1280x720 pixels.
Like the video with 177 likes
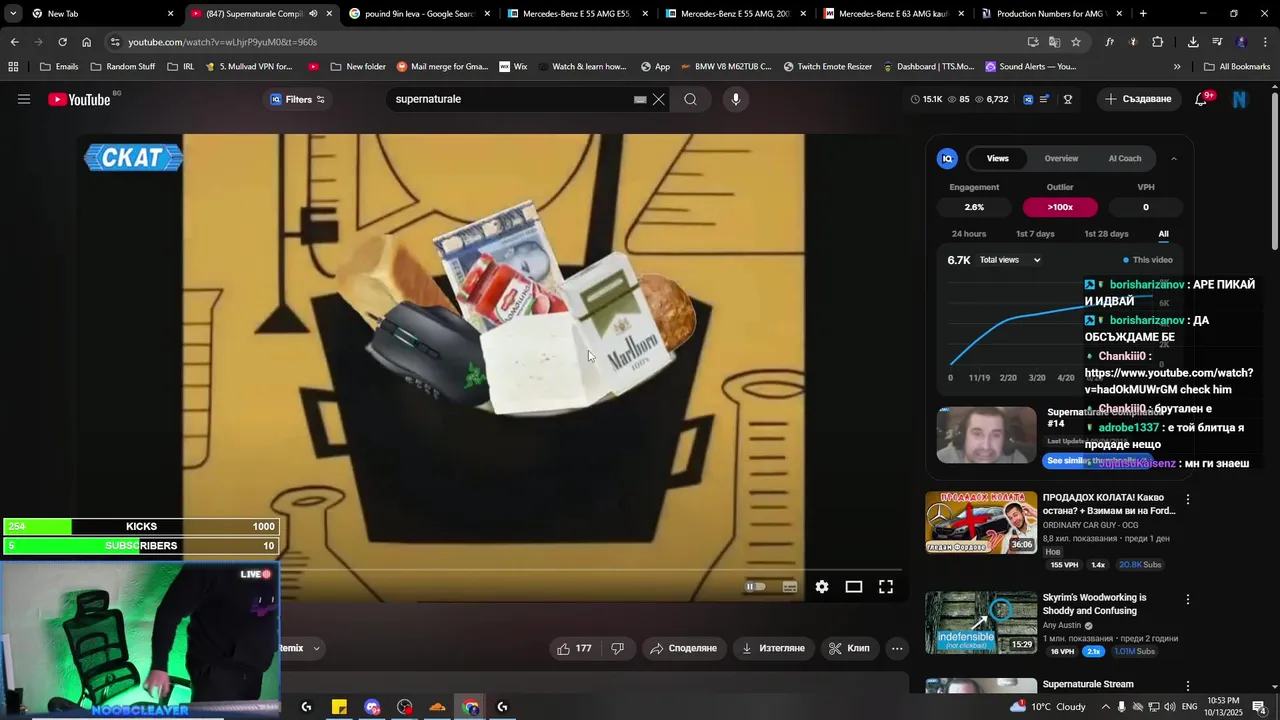pos(575,648)
